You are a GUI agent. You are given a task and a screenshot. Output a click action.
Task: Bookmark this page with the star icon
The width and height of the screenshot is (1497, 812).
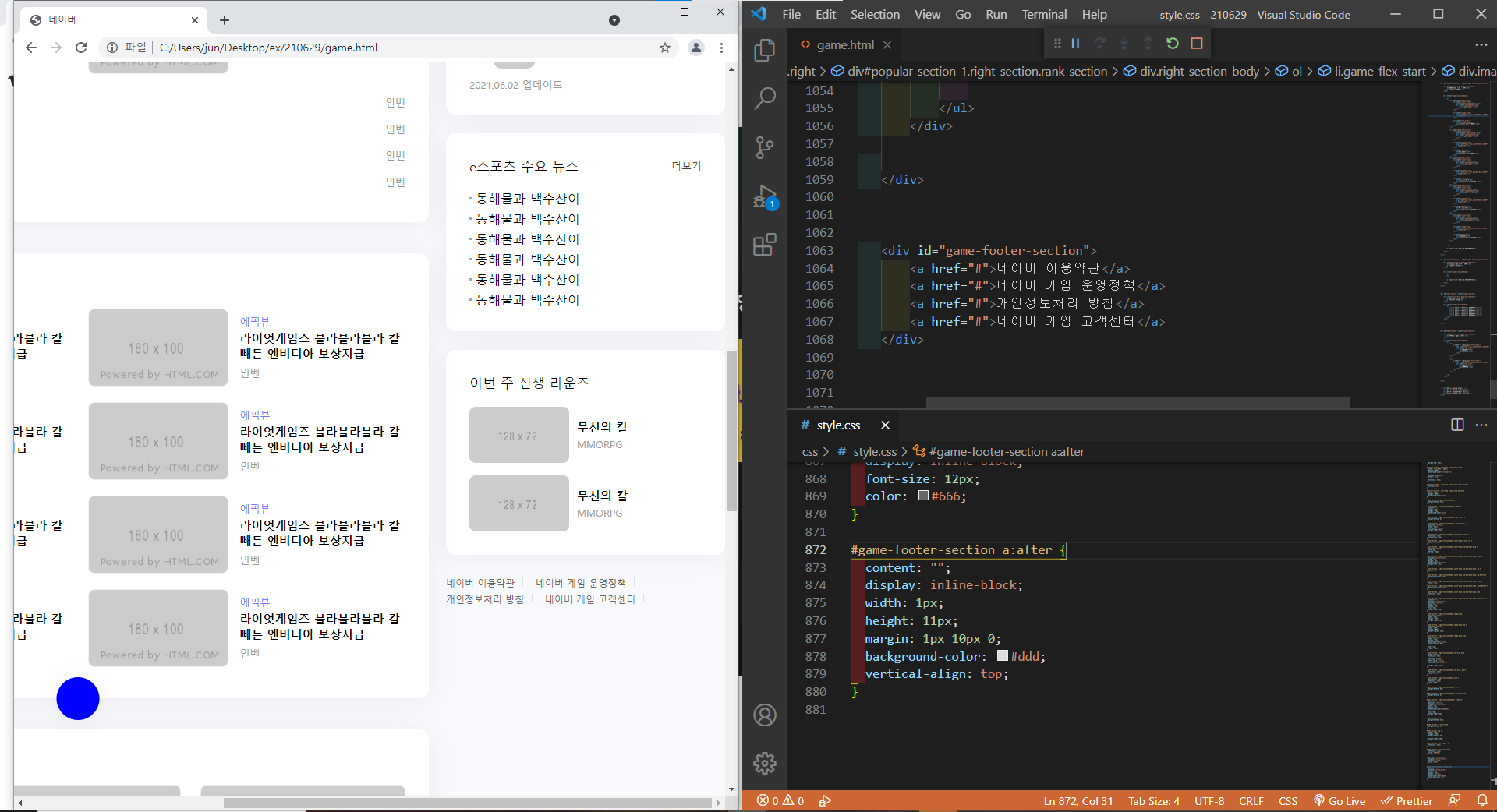point(665,48)
